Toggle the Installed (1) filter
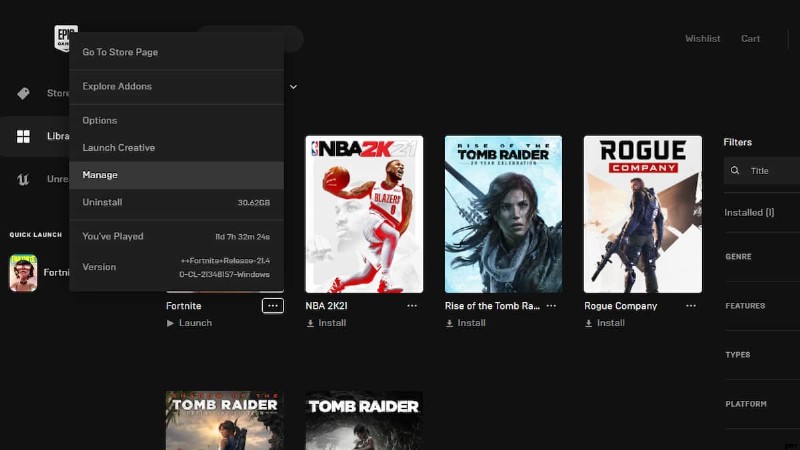This screenshot has width=800, height=450. coord(749,212)
